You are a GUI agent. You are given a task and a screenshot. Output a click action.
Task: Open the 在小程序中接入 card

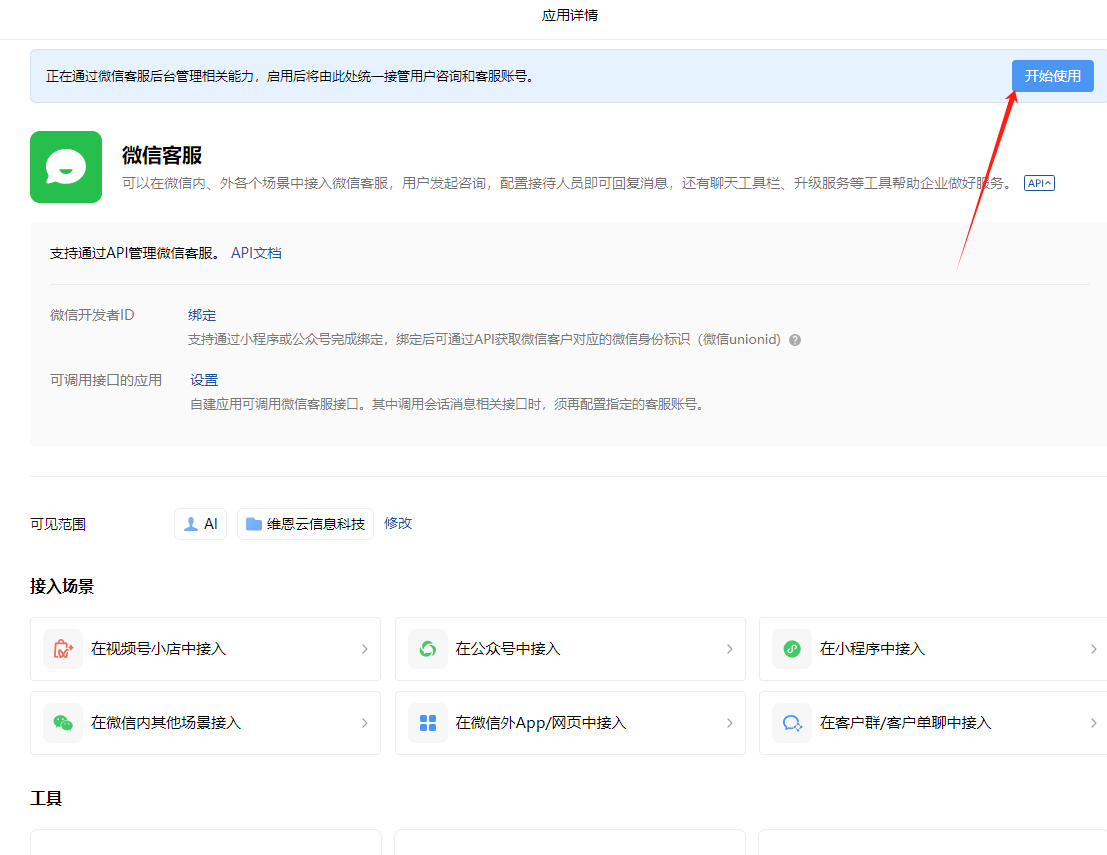(933, 649)
